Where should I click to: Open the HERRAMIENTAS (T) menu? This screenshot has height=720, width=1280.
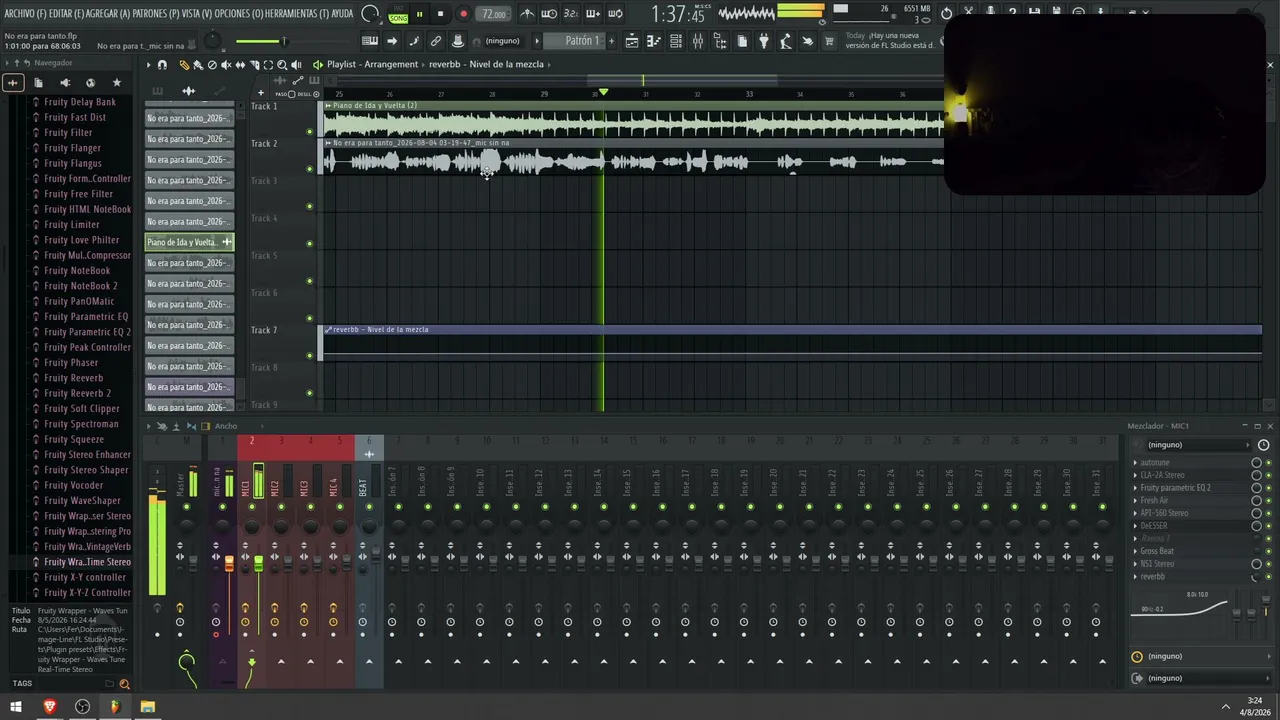click(297, 14)
